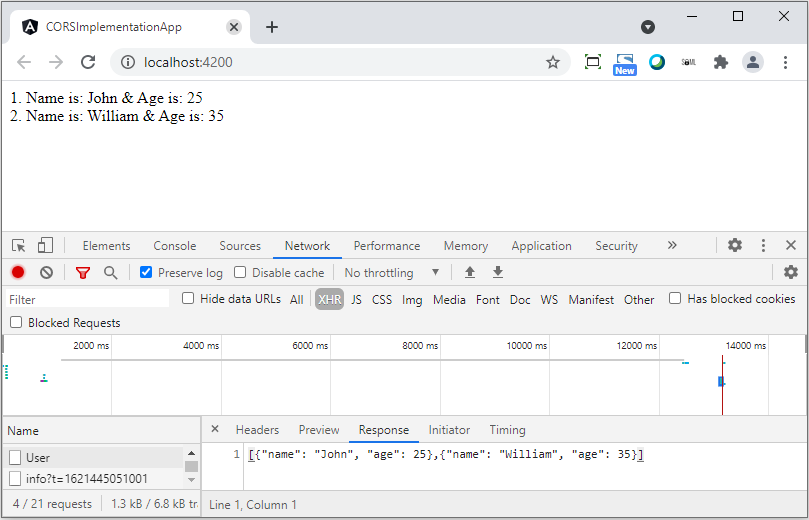Filter requests by Doc
The width and height of the screenshot is (809, 520).
coord(520,300)
